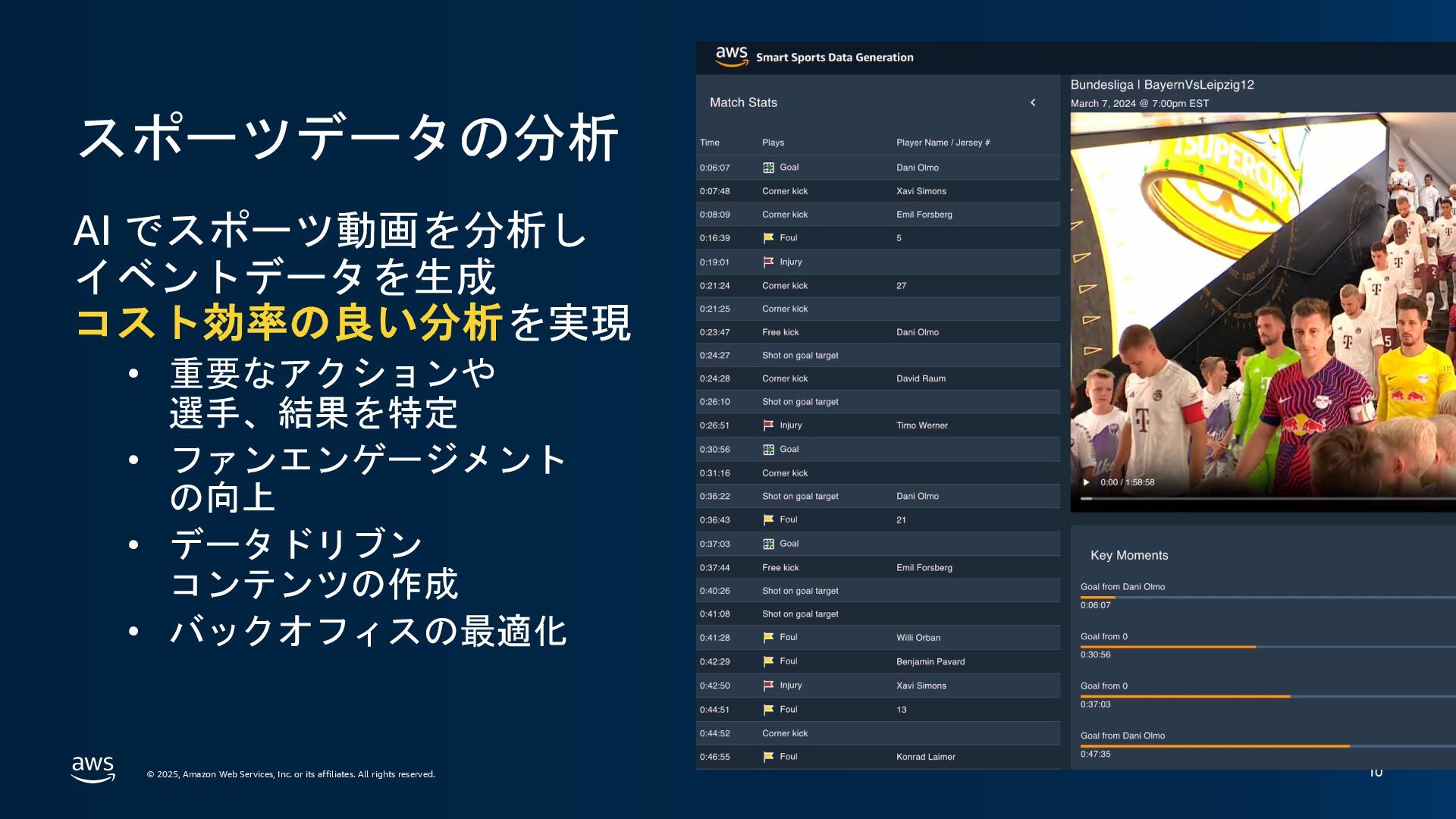The image size is (1456, 819).
Task: Click the AWS logo in the slide footer
Action: [93, 769]
